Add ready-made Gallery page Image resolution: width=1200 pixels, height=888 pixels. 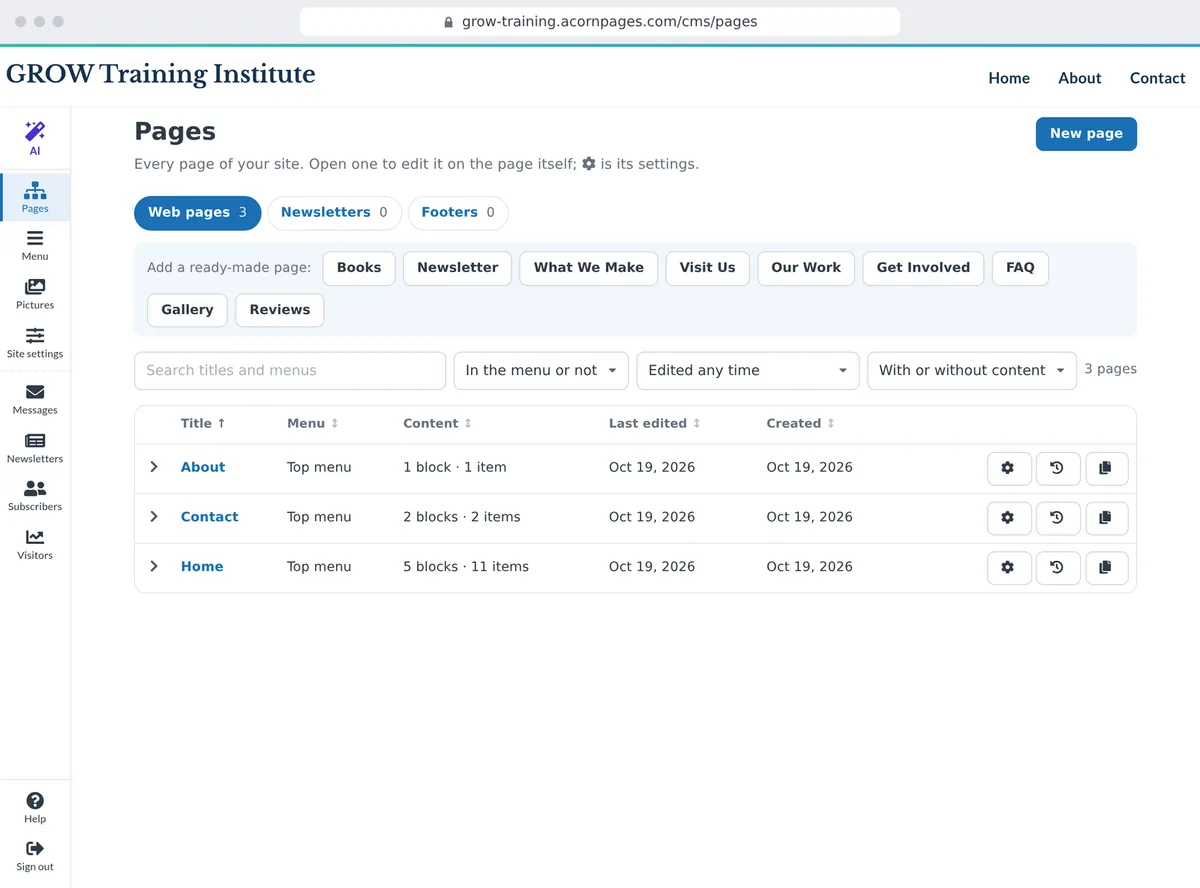tap(187, 310)
